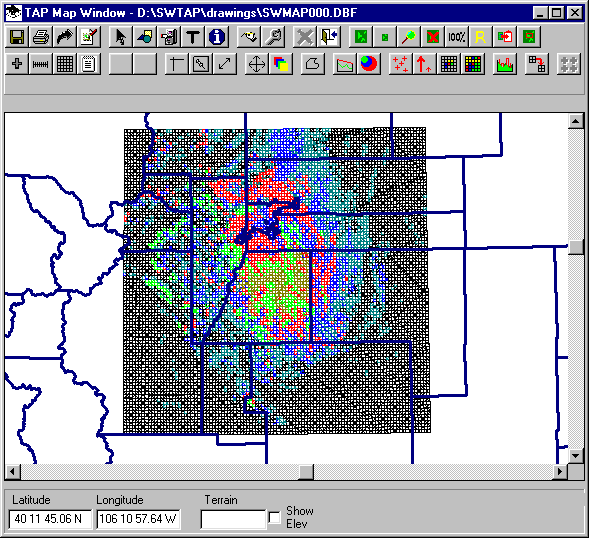Image resolution: width=589 pixels, height=538 pixels.
Task: Click the vertical scrollbar down arrow
Action: pyautogui.click(x=576, y=456)
